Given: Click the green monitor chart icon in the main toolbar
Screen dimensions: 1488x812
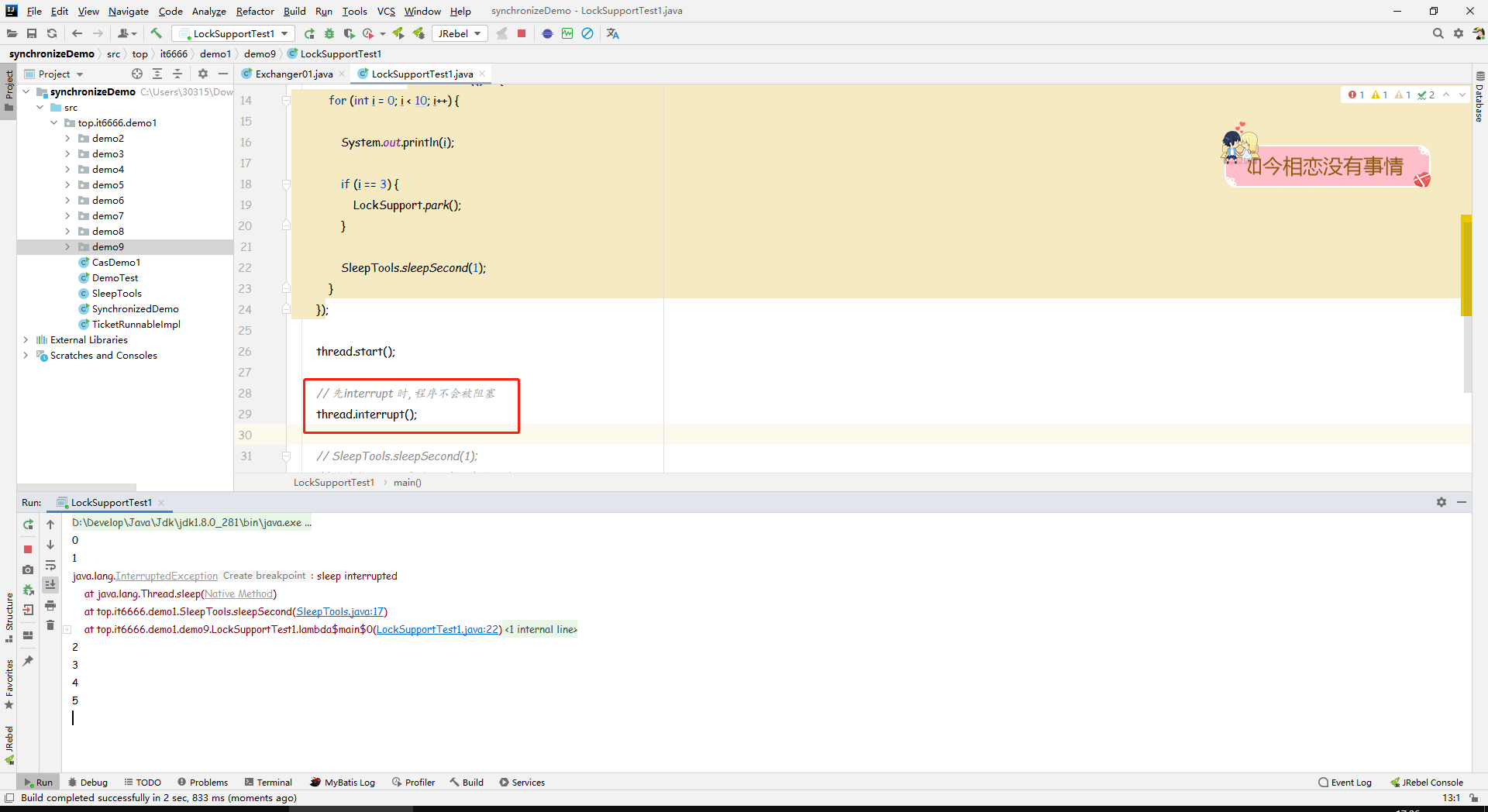Looking at the screenshot, I should pos(567,33).
